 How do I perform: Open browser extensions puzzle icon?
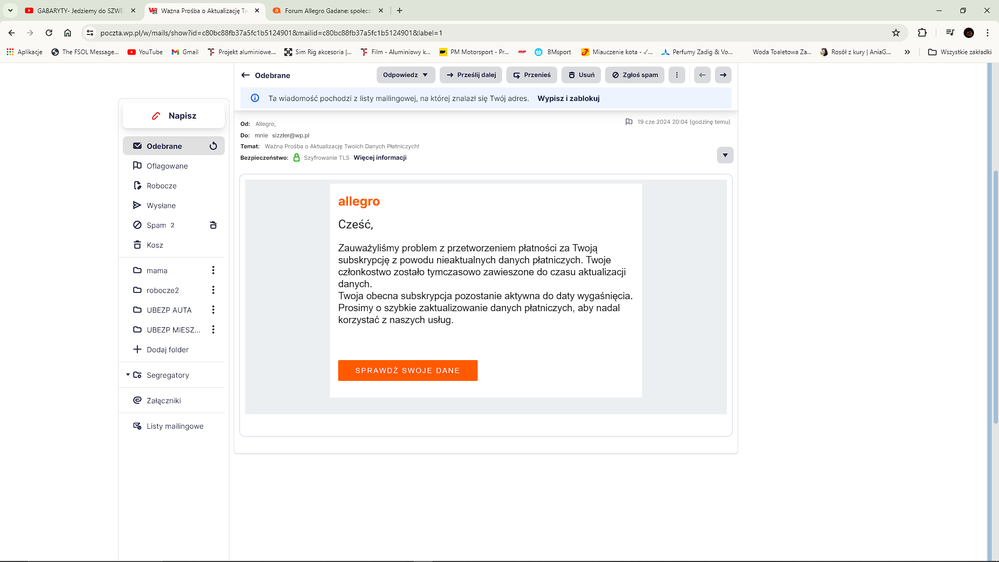pos(922,32)
